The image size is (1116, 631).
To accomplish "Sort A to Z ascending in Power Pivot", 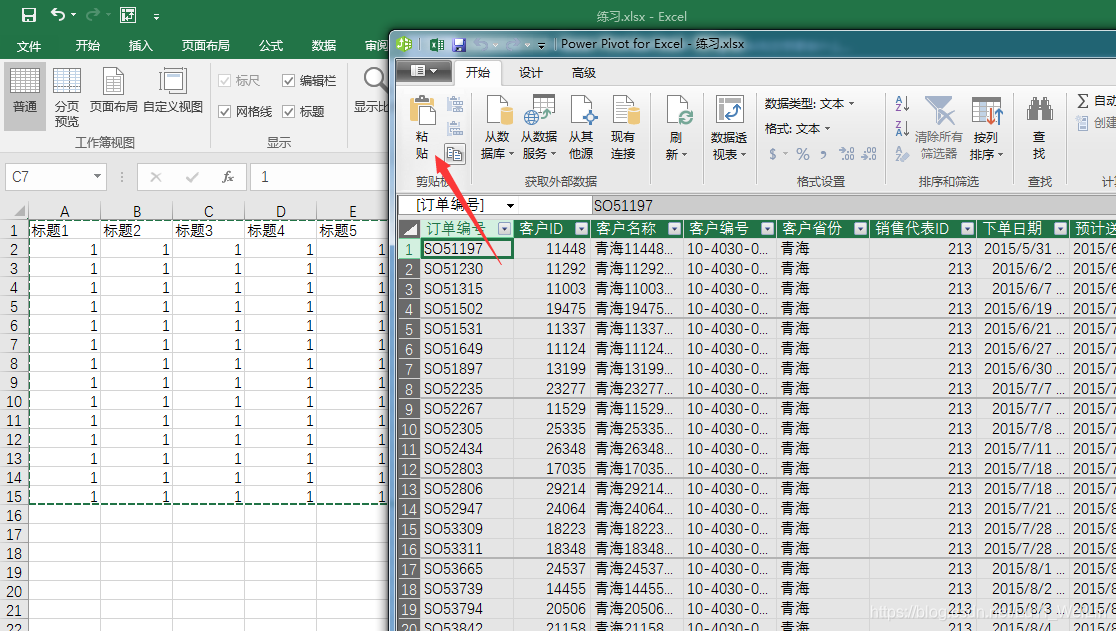I will 902,104.
